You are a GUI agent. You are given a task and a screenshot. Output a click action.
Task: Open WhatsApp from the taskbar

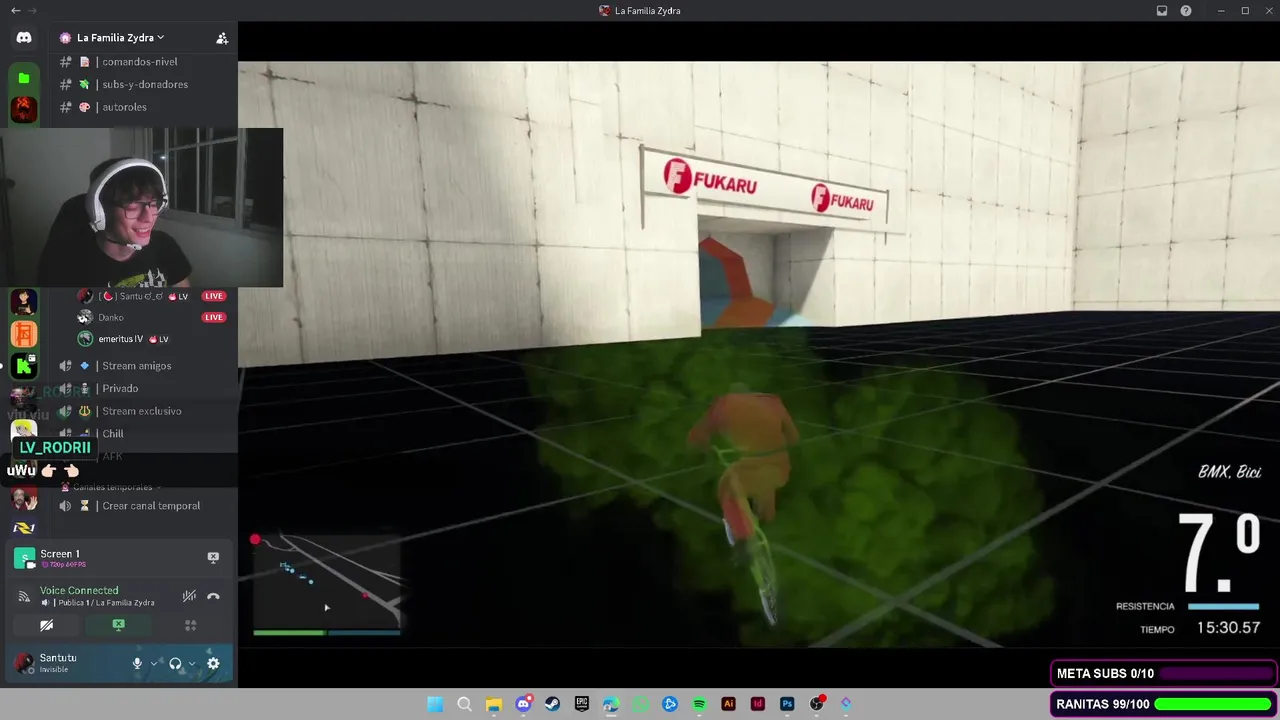point(641,704)
